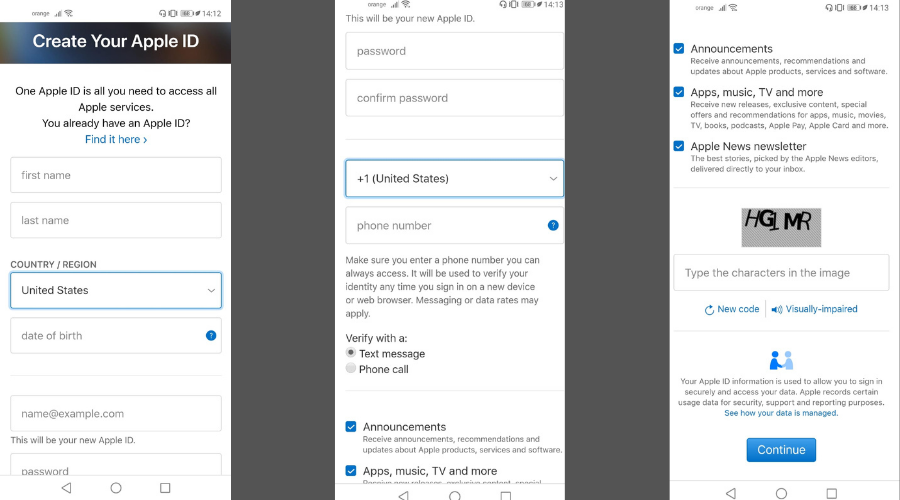Uncheck Announcements in right screen
This screenshot has height=500, width=900.
pos(679,48)
